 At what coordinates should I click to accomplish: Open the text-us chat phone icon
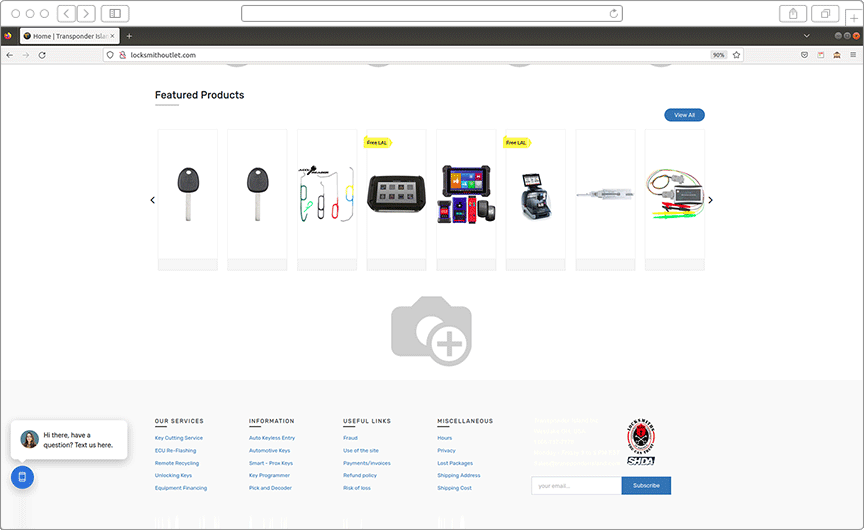(22, 477)
